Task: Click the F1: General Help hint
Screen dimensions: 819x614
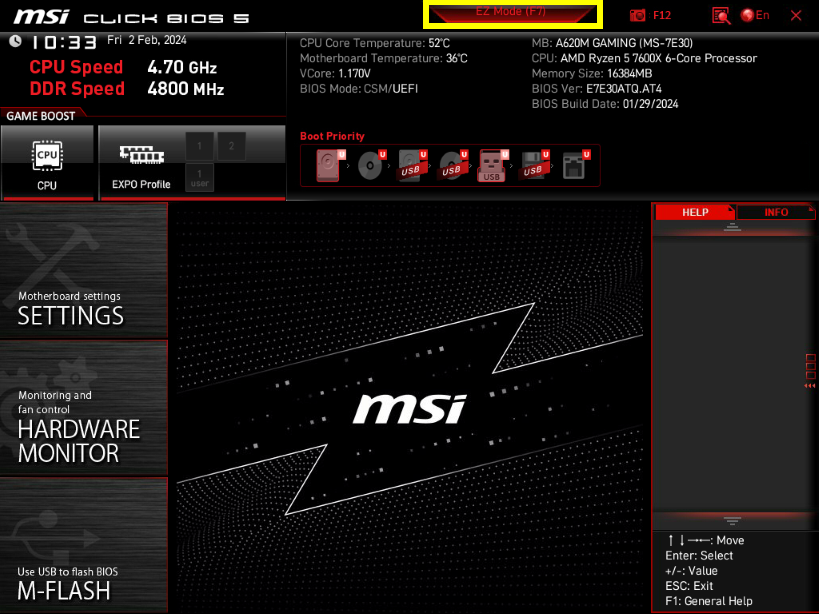Action: [x=709, y=601]
